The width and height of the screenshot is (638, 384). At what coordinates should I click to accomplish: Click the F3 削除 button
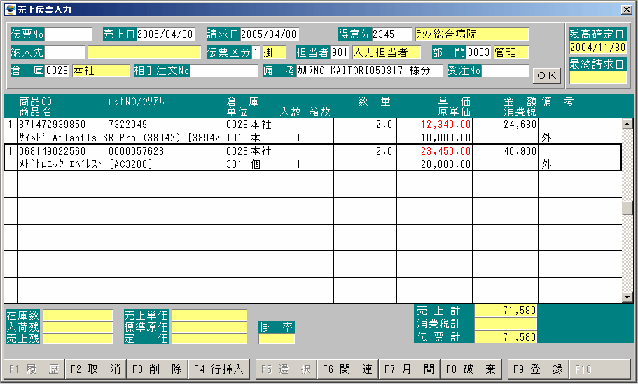(x=157, y=369)
